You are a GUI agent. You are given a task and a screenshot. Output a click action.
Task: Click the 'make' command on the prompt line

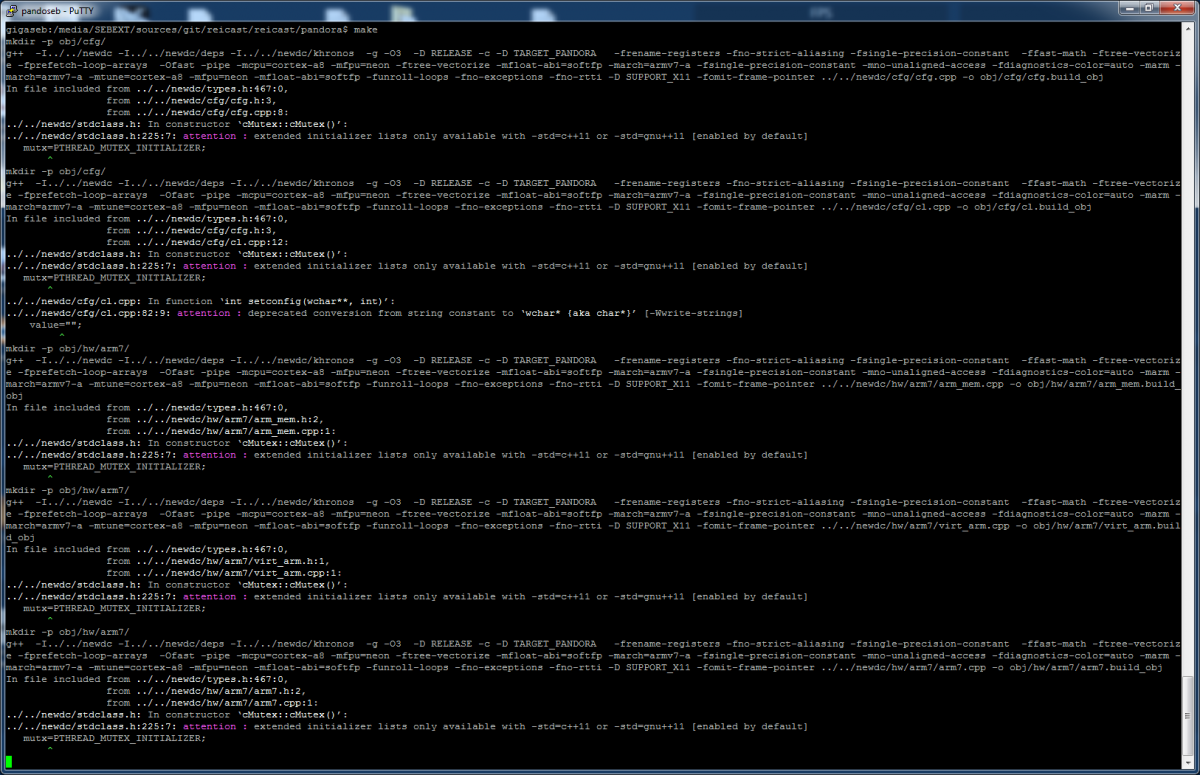click(365, 30)
